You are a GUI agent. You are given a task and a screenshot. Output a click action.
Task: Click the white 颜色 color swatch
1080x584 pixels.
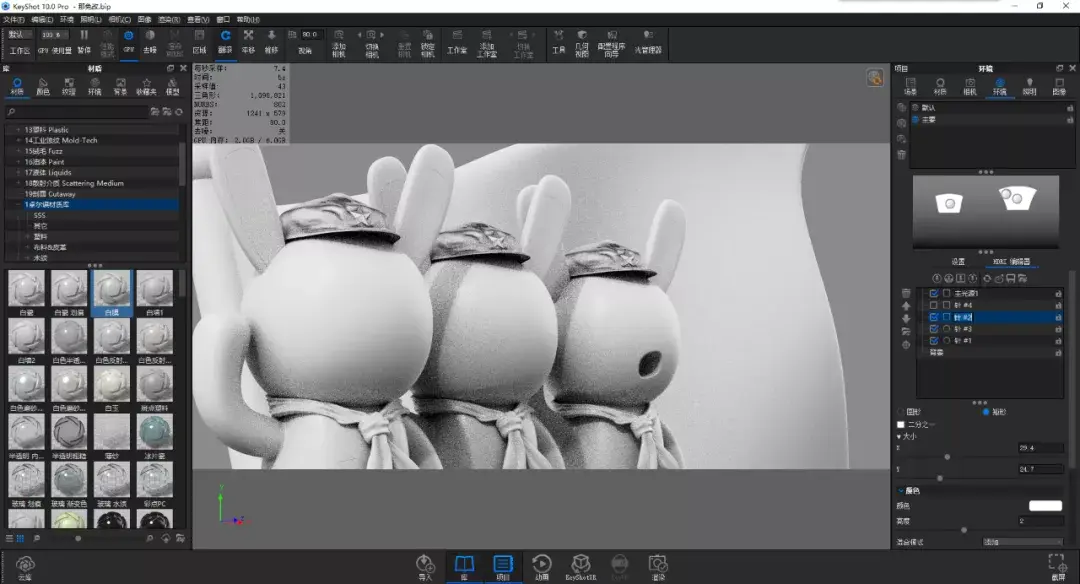coord(1046,506)
